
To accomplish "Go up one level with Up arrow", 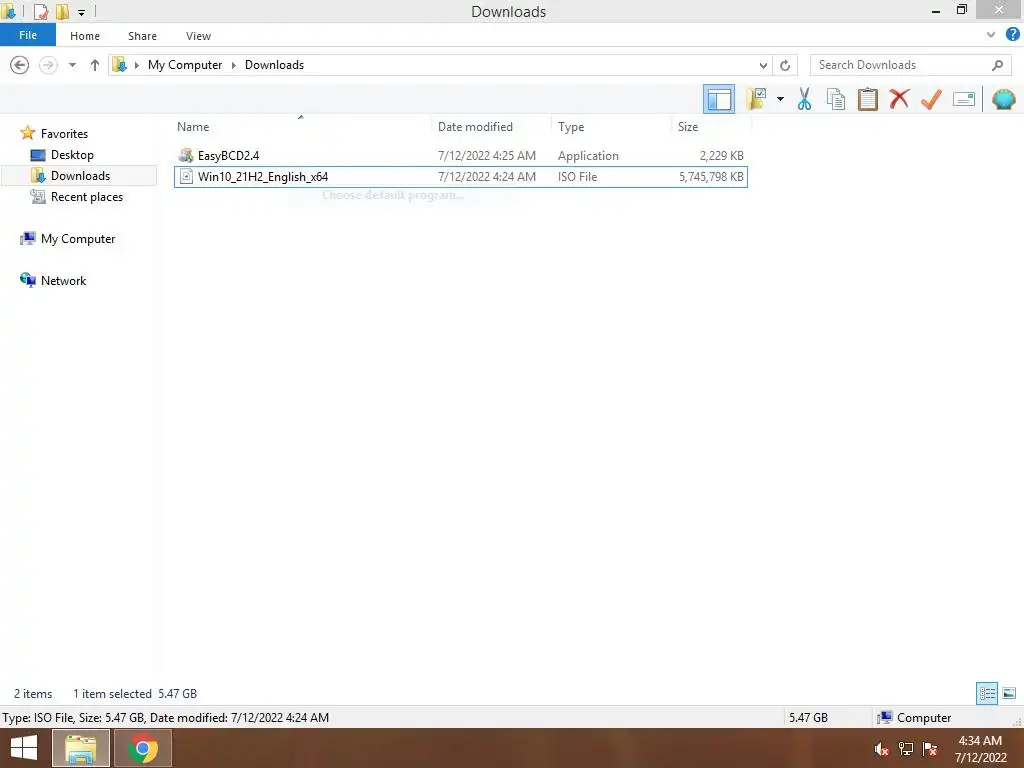I will 95,65.
